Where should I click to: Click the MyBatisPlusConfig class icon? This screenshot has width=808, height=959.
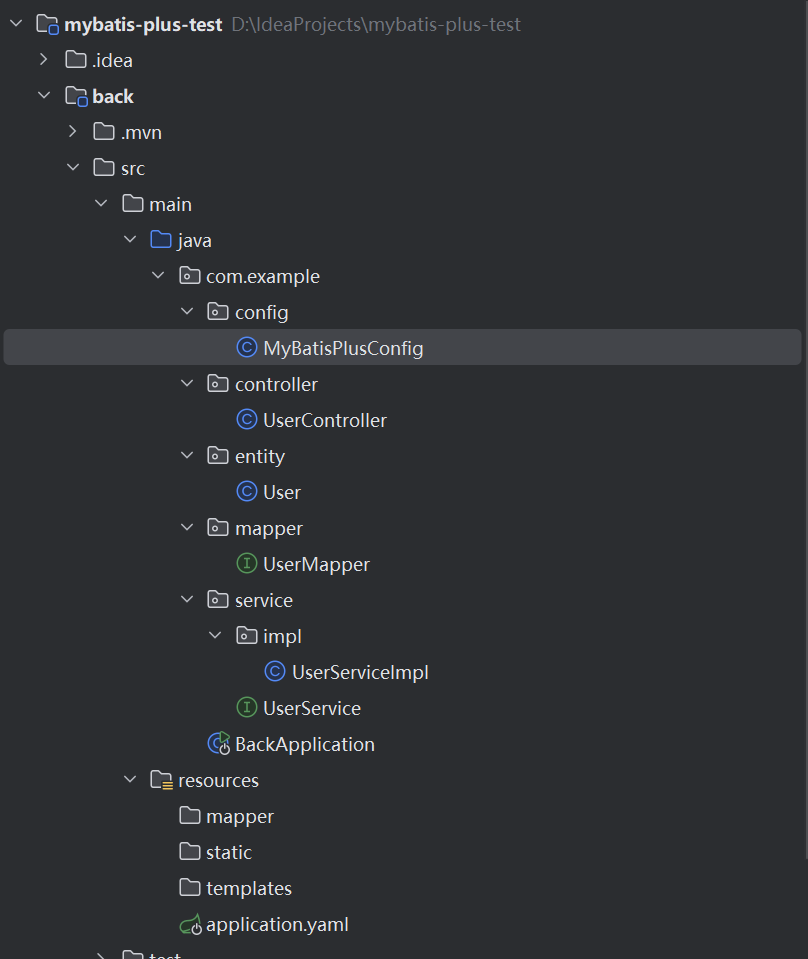pyautogui.click(x=246, y=348)
